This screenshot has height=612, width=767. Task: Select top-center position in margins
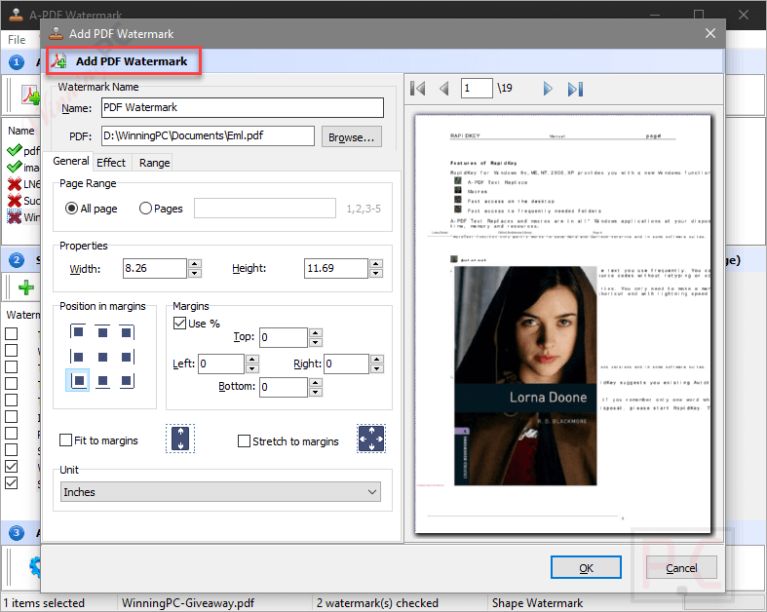(x=102, y=332)
